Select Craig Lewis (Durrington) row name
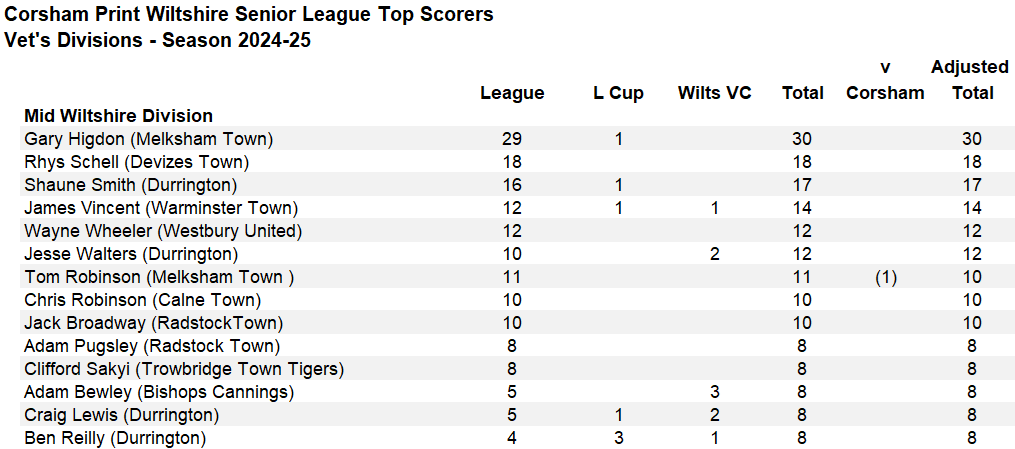The width and height of the screenshot is (1015, 449). point(122,415)
